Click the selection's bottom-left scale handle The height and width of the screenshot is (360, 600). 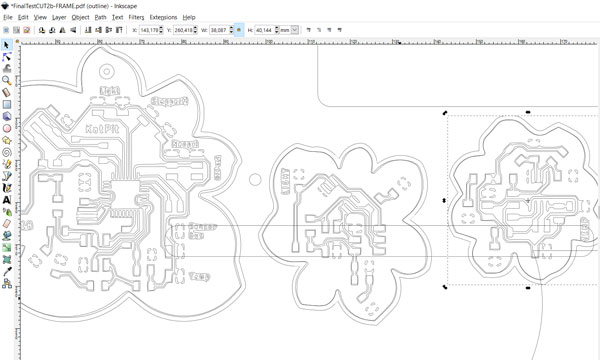point(445,287)
